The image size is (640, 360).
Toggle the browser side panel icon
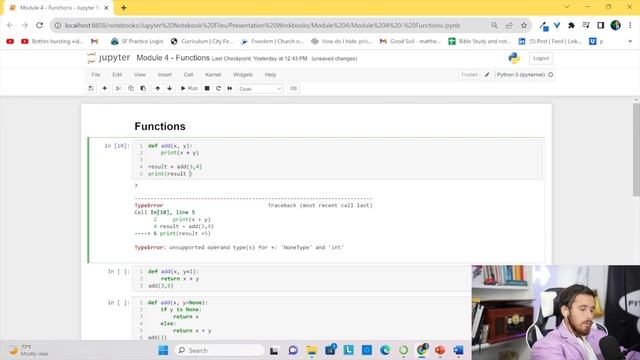pos(600,25)
